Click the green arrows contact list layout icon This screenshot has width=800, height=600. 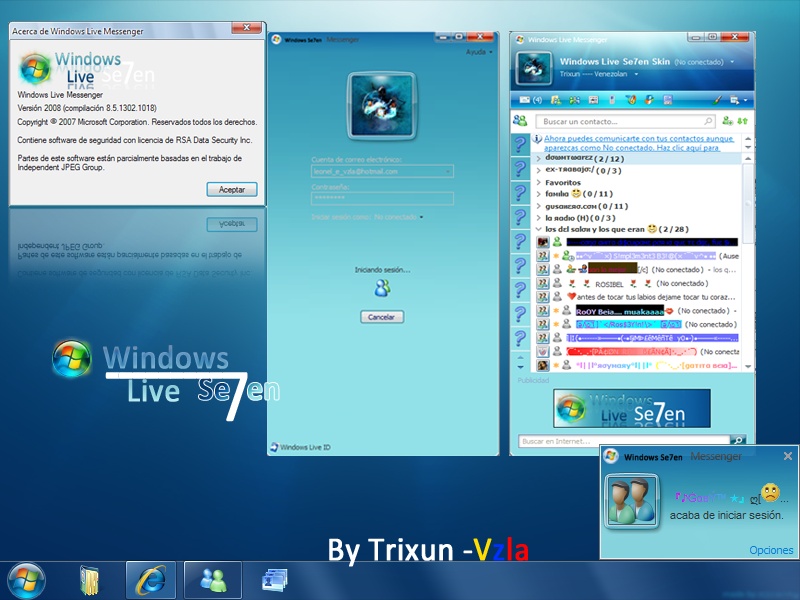(x=742, y=121)
